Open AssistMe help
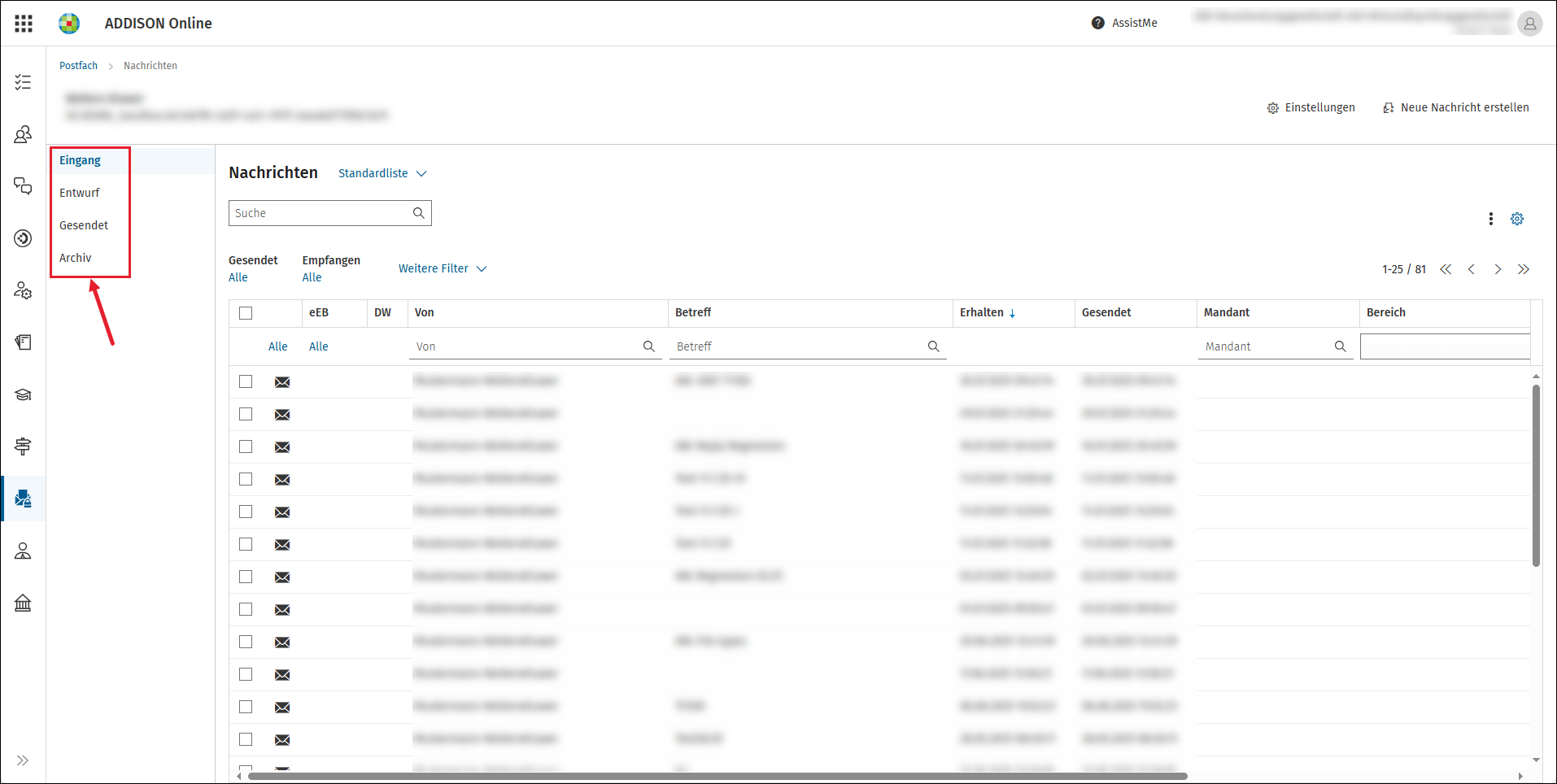 pyautogui.click(x=1124, y=23)
